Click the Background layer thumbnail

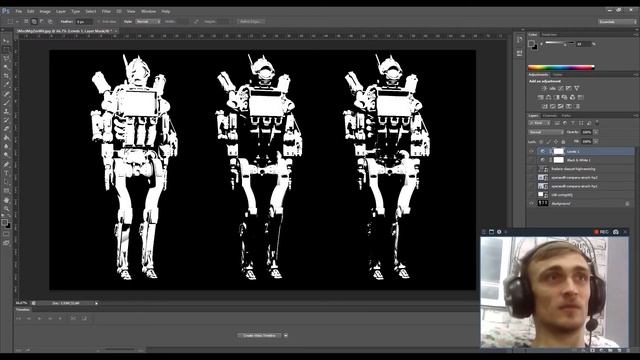tap(542, 203)
